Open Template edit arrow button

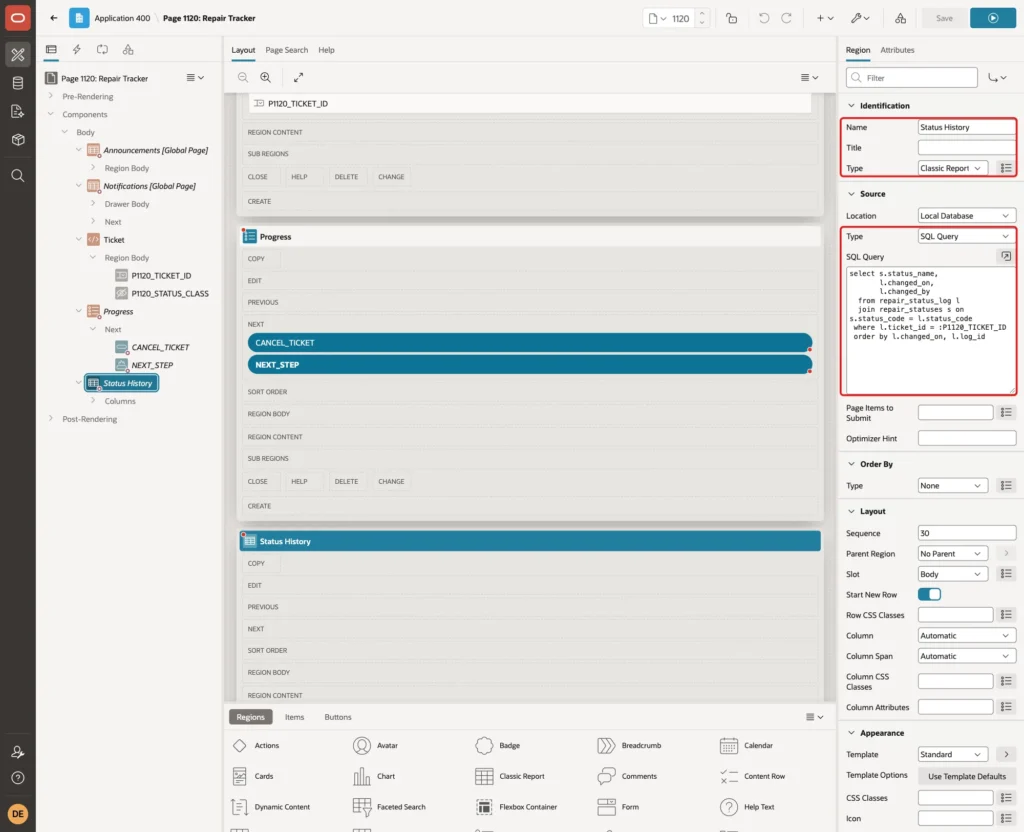[x=1006, y=754]
